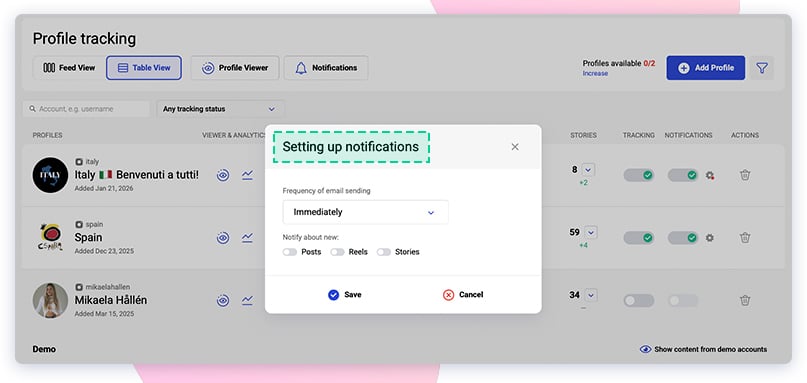Click the Instagram icon beside mikaelahallen username
This screenshot has height=383, width=807.
[79, 287]
